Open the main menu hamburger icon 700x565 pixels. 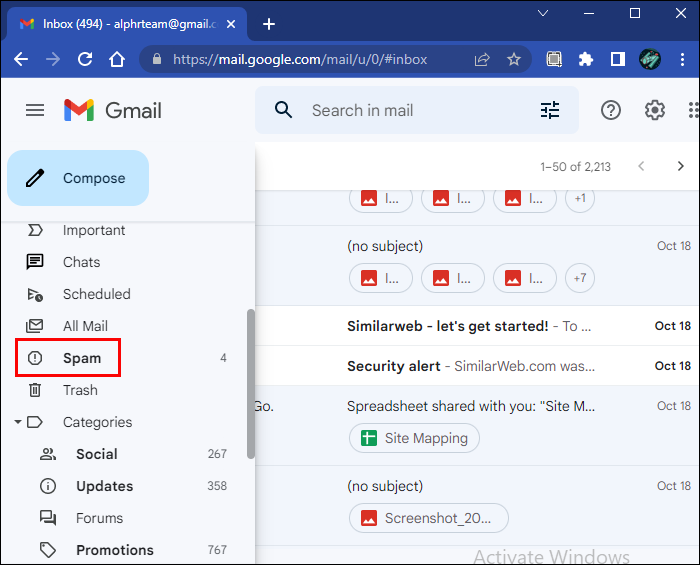[x=35, y=110]
